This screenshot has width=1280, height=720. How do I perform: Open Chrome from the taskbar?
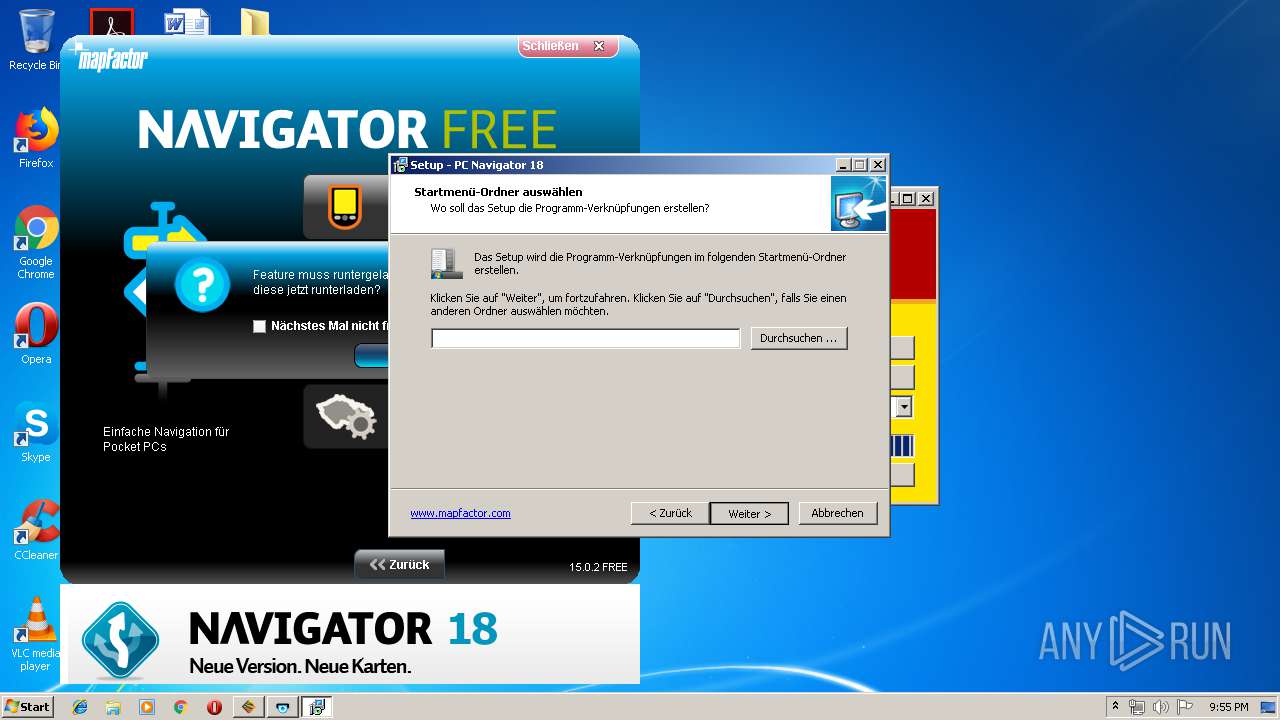tap(180, 707)
